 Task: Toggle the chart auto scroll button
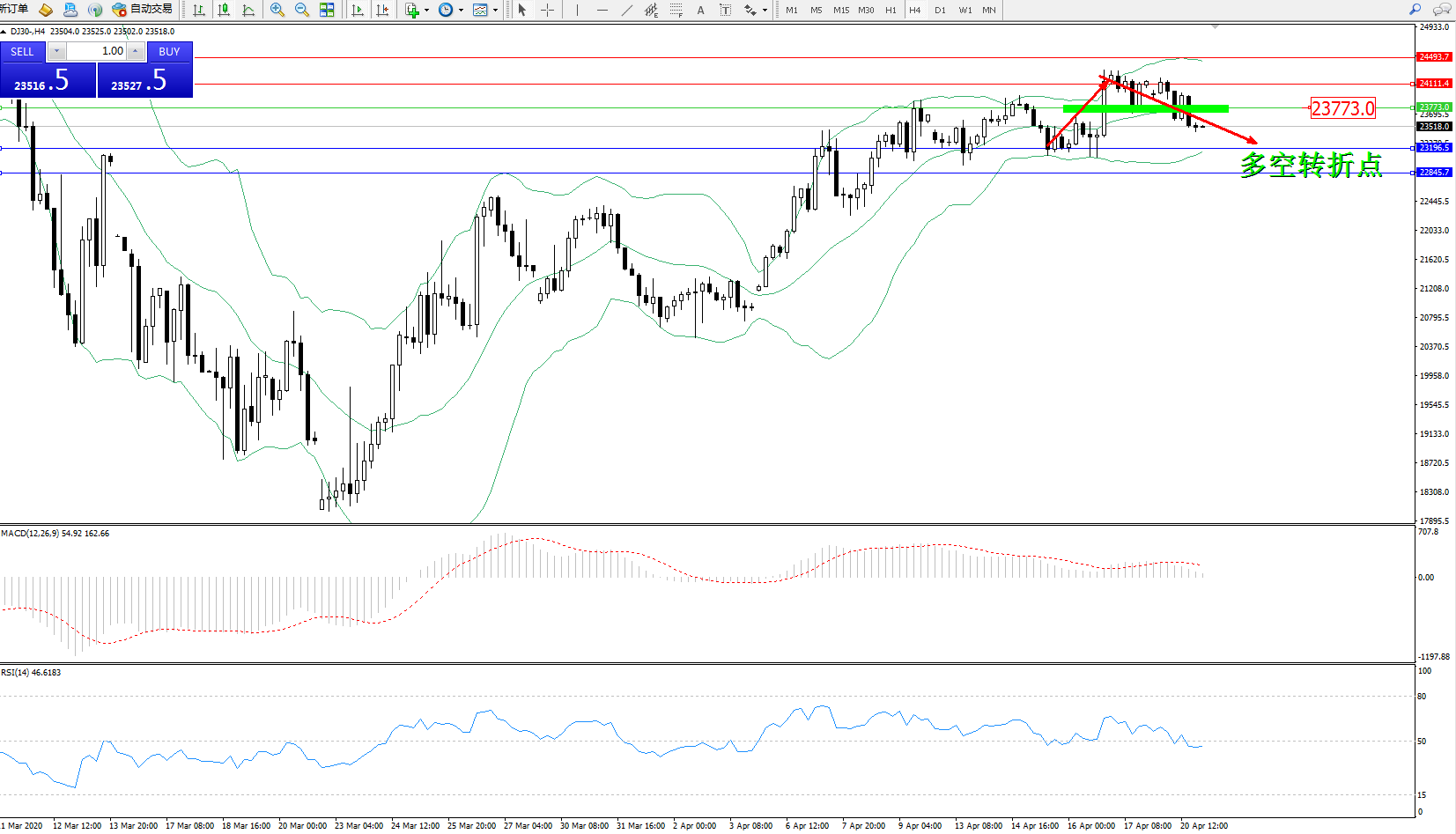pyautogui.click(x=358, y=10)
